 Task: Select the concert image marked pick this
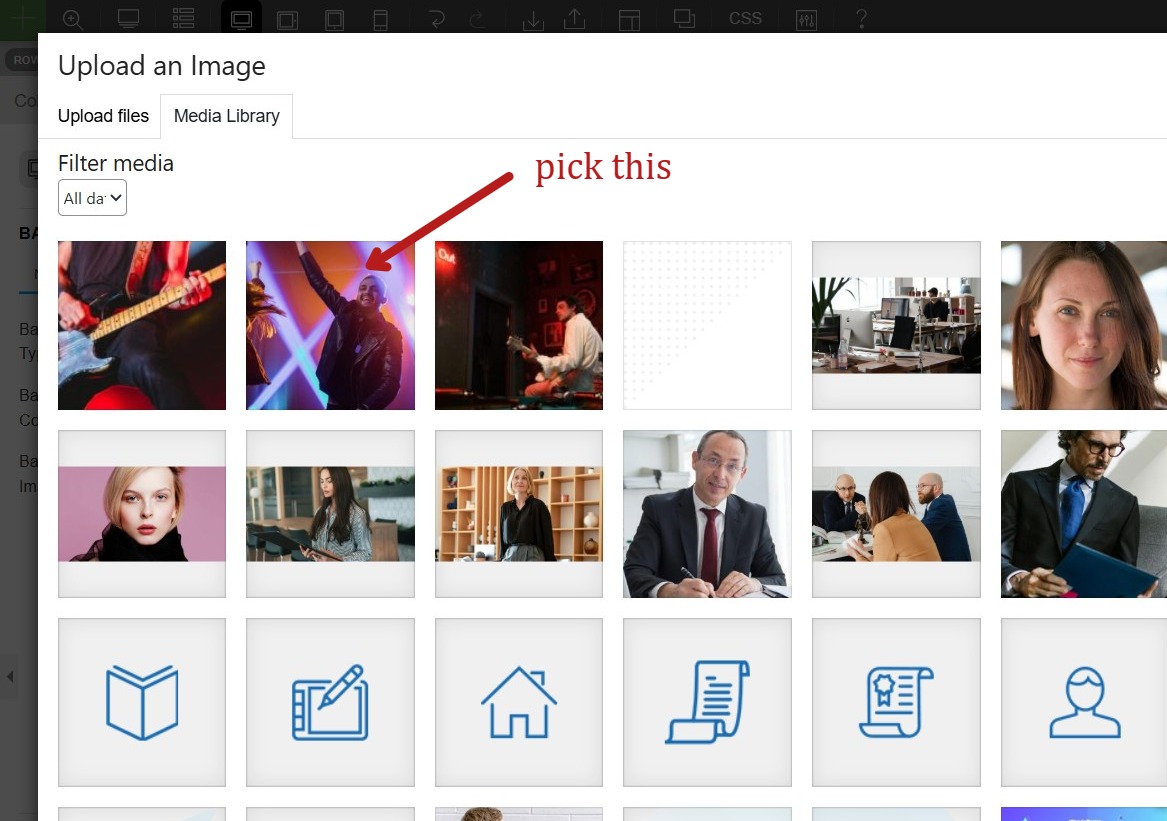330,324
